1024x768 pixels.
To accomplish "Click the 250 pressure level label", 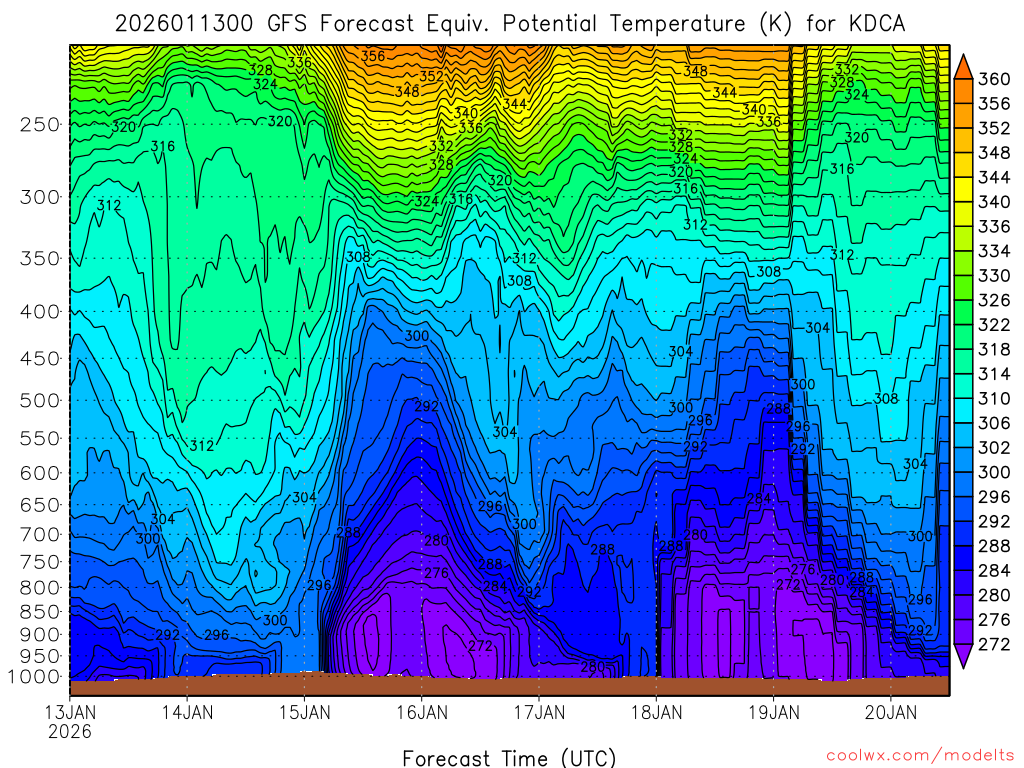I will point(40,124).
